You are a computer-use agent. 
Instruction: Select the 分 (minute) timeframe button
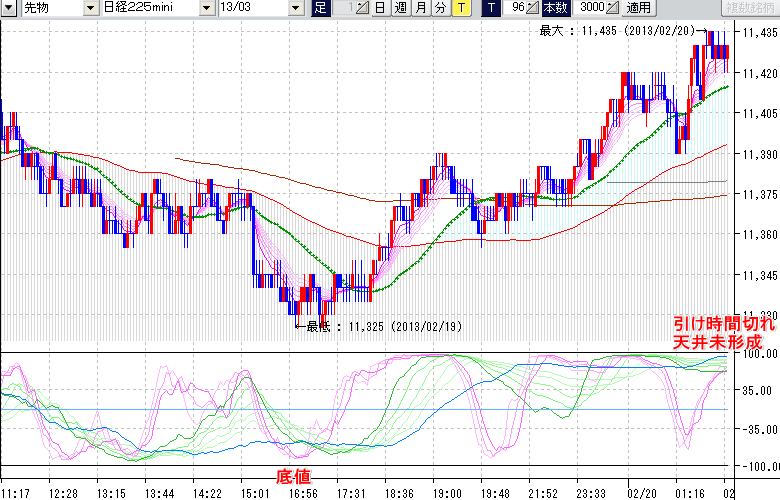tap(440, 8)
